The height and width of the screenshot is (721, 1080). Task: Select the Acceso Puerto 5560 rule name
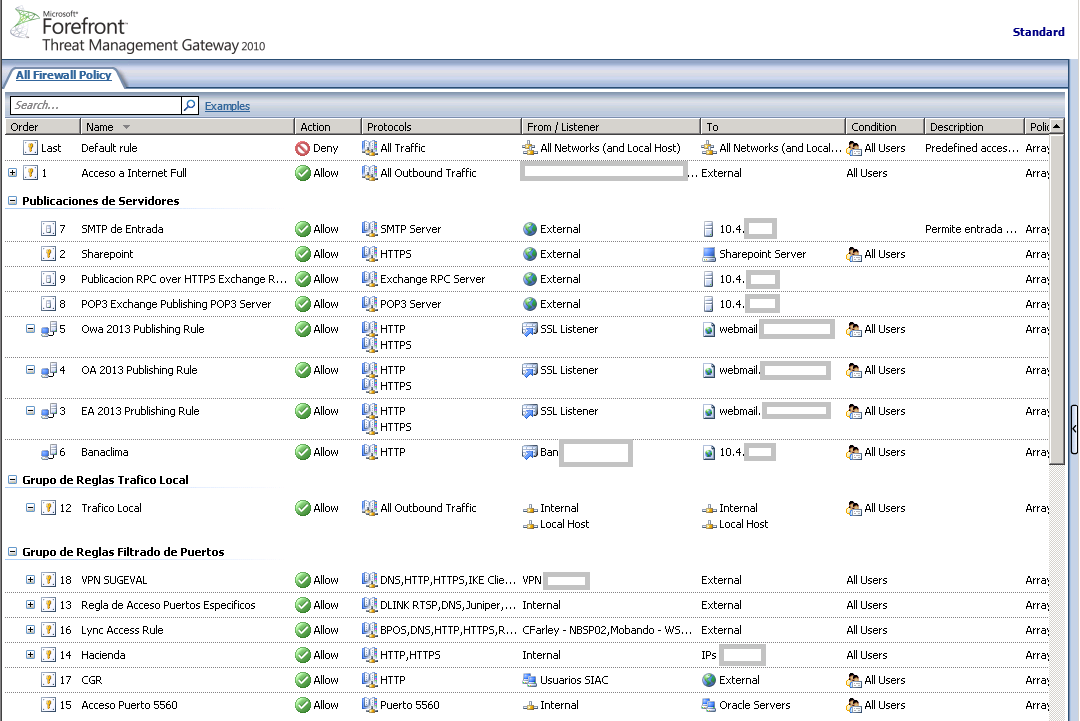(129, 705)
